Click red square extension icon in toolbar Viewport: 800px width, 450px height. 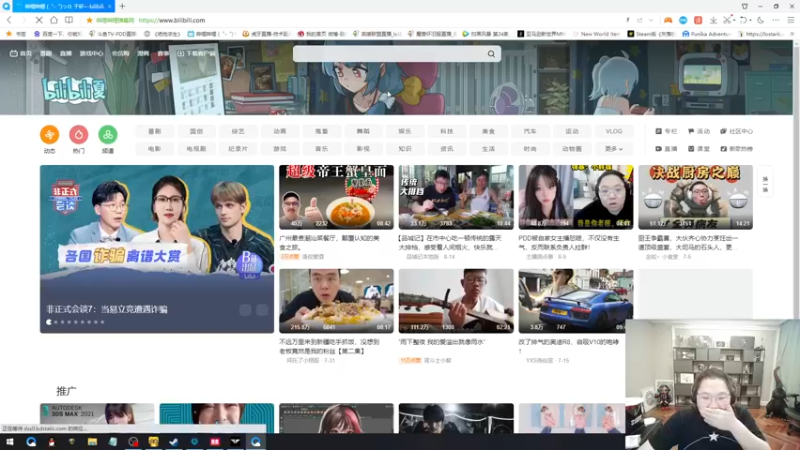pyautogui.click(x=698, y=20)
